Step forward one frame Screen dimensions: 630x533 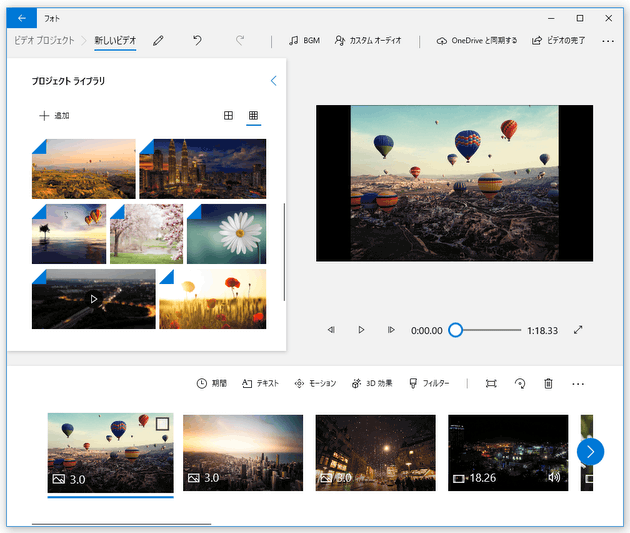391,330
